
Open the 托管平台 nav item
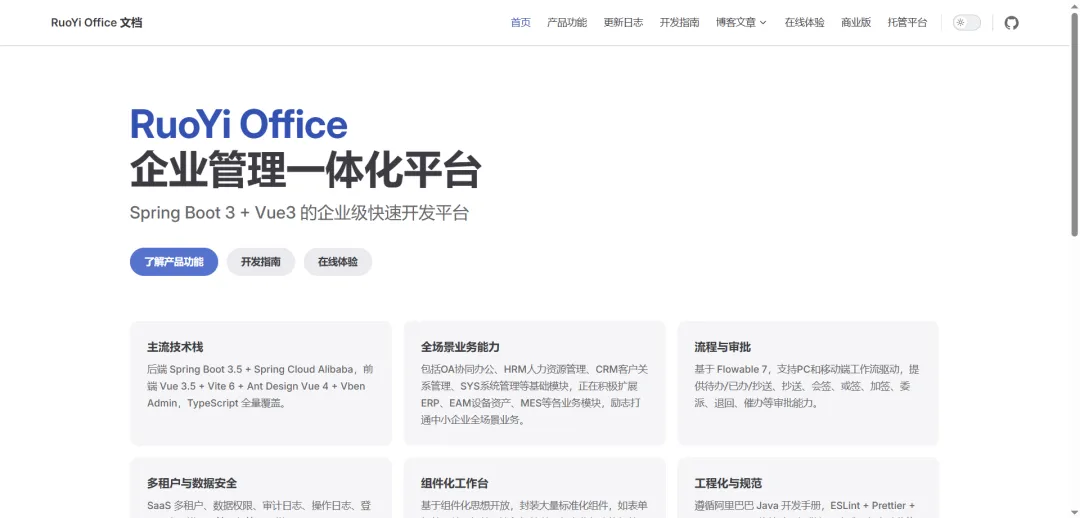907,23
